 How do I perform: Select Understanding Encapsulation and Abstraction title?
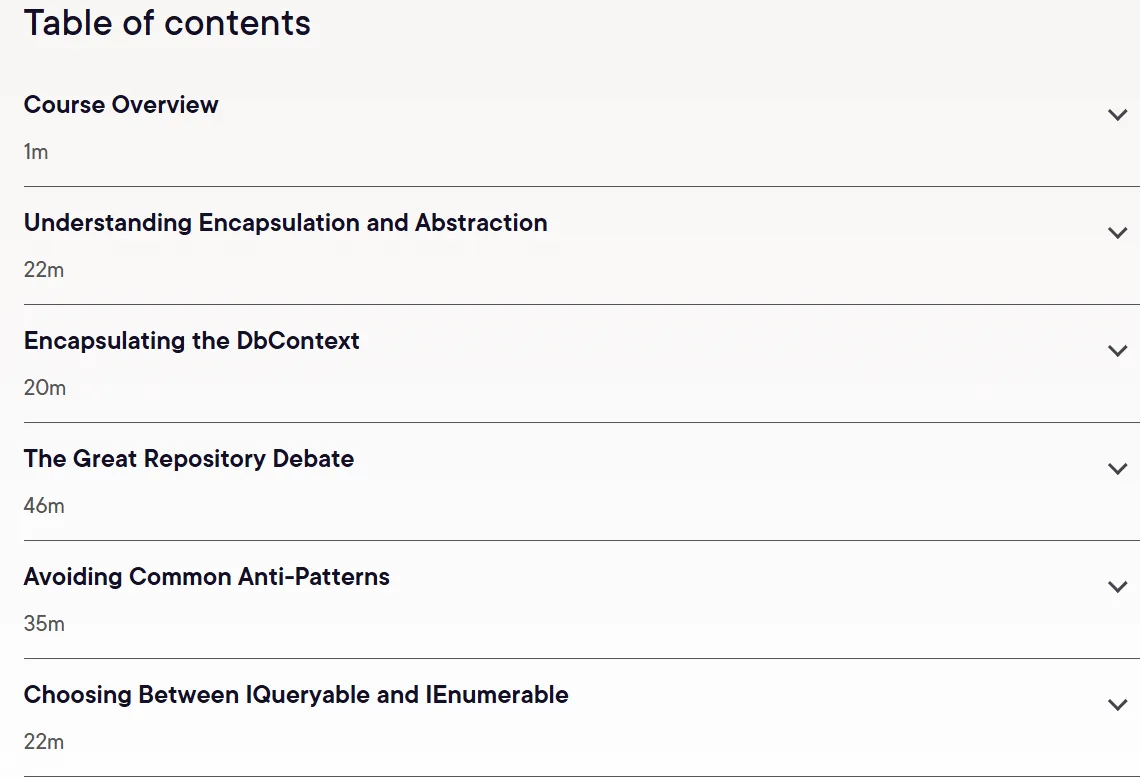pos(285,222)
